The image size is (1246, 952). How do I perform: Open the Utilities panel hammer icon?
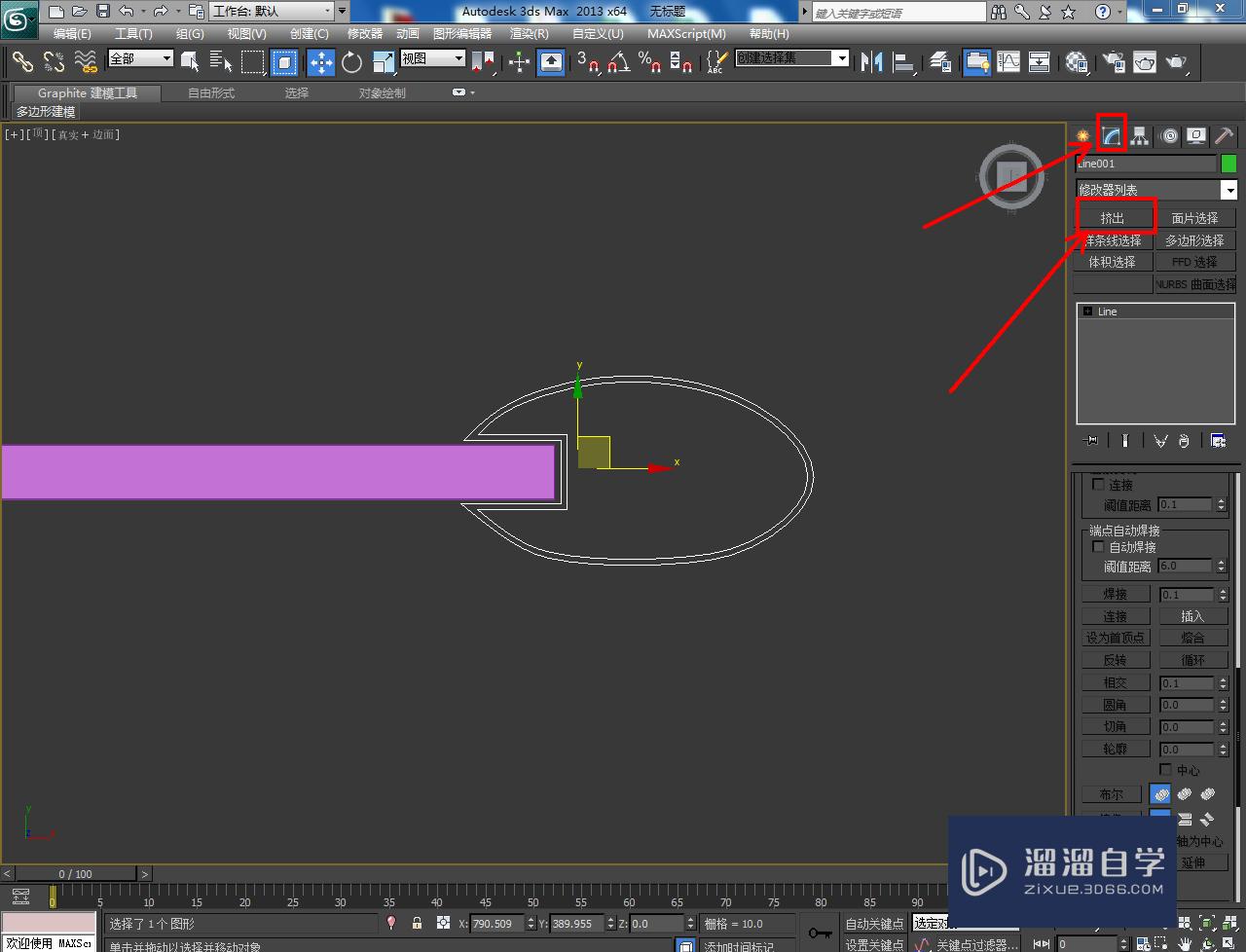pos(1224,136)
